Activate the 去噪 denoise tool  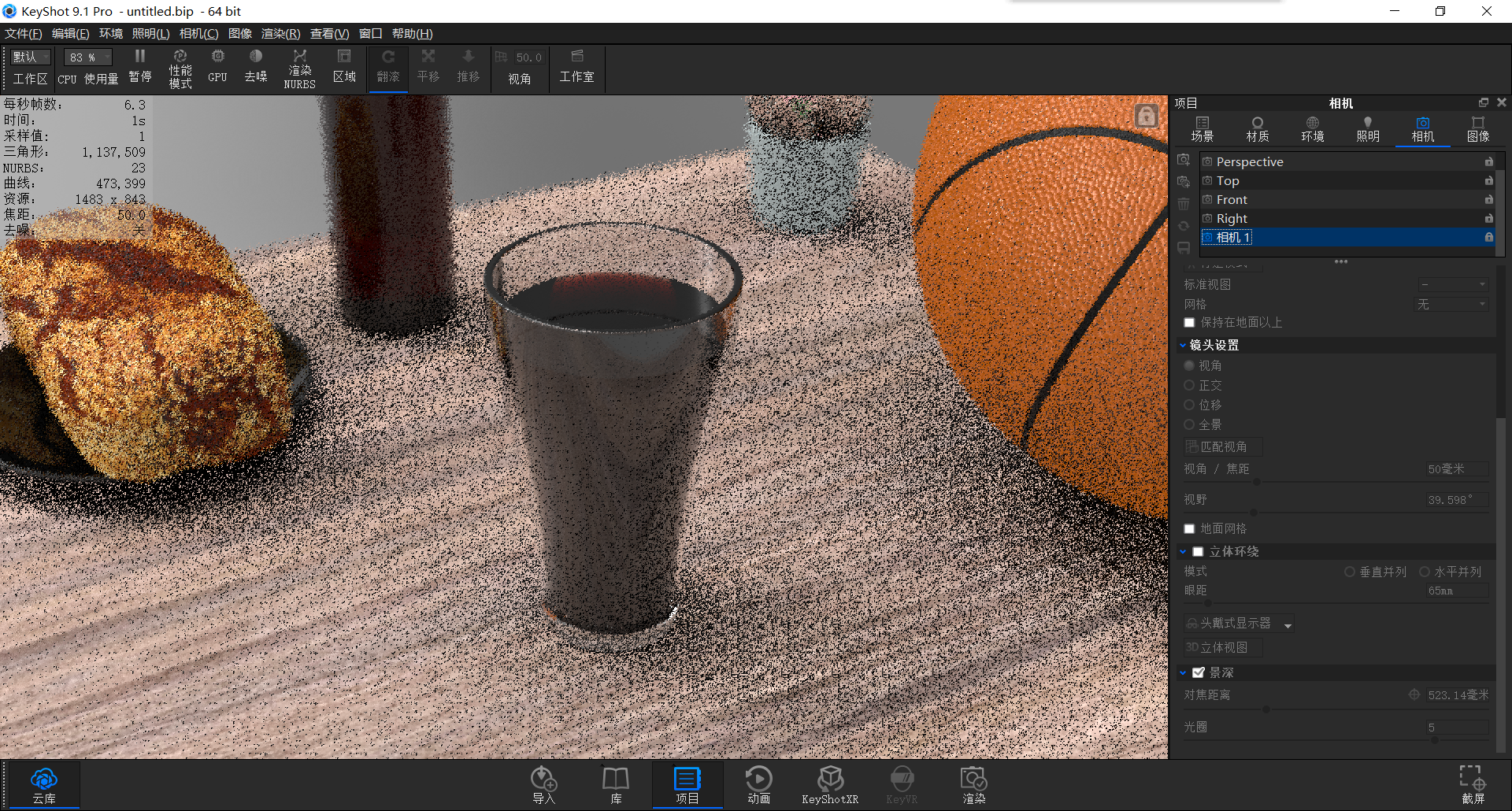[x=255, y=68]
